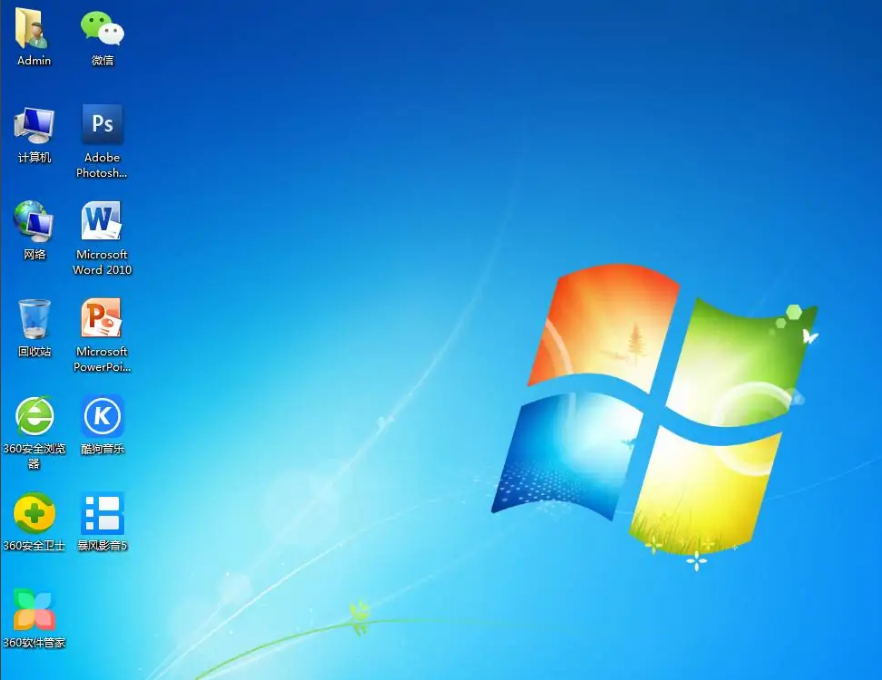The height and width of the screenshot is (680, 882).
Task: Select the 网络 (Network) desktop icon
Action: click(x=34, y=222)
